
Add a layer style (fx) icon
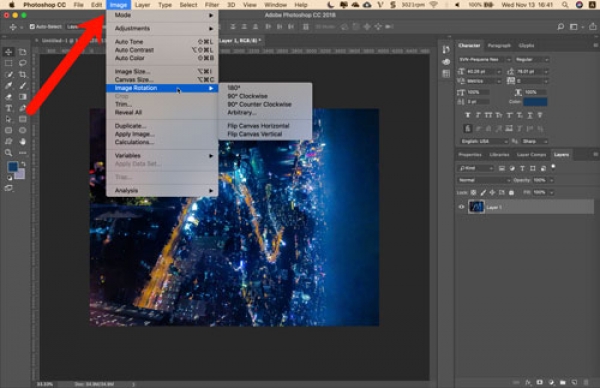click(528, 382)
